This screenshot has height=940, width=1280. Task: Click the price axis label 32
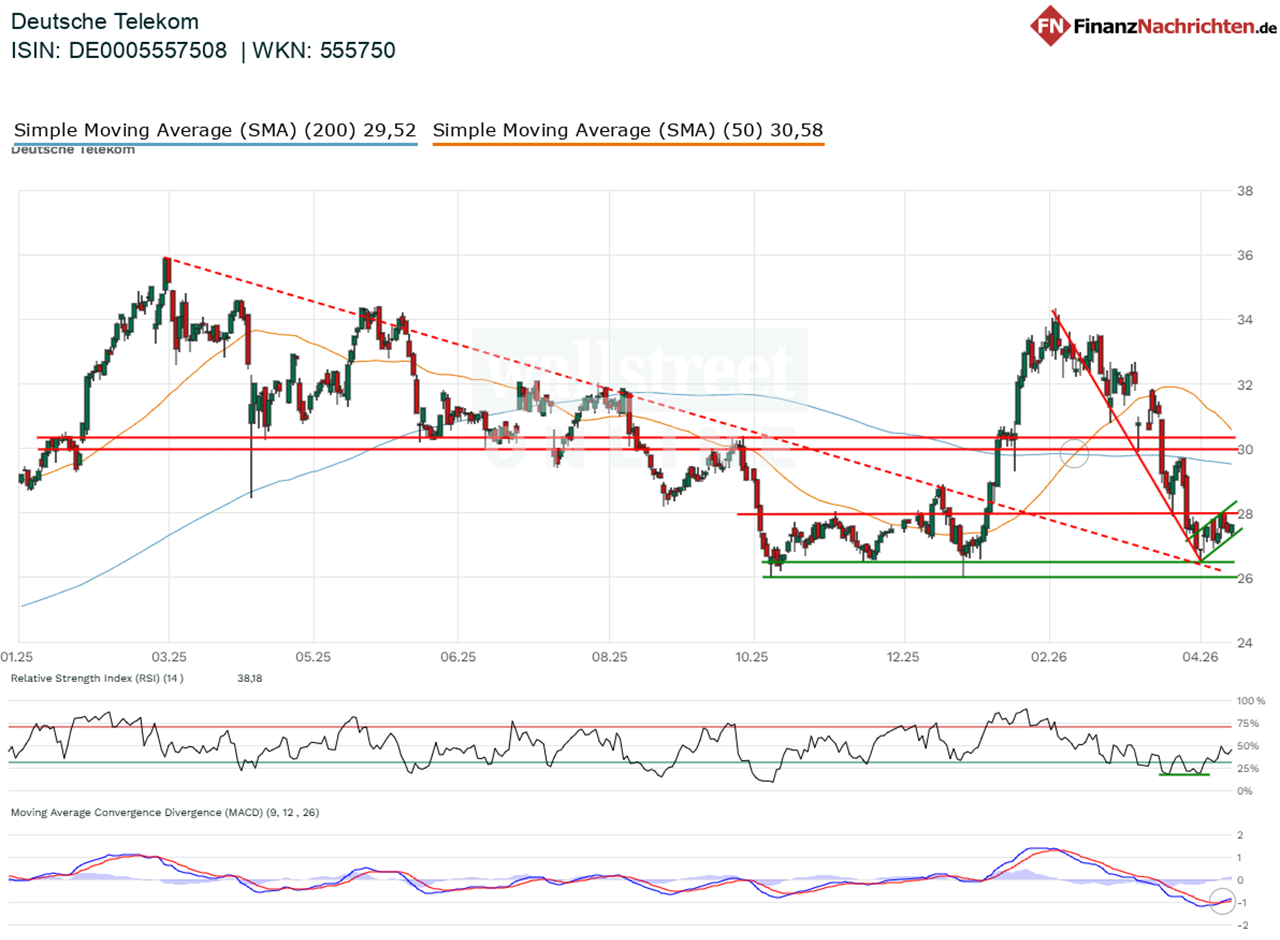pyautogui.click(x=1245, y=385)
